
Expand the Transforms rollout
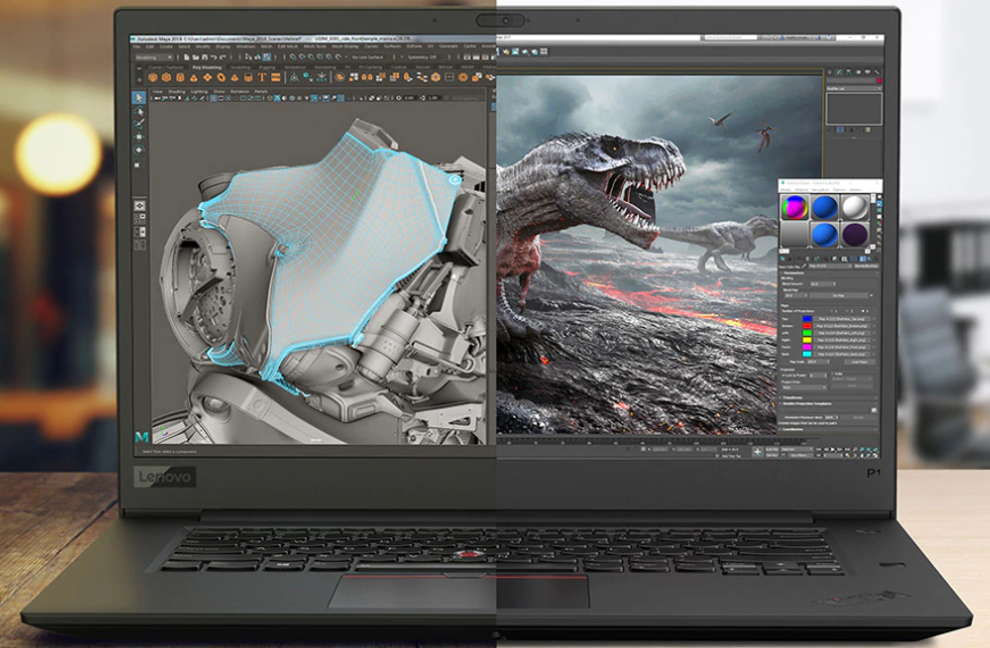pyautogui.click(x=828, y=398)
